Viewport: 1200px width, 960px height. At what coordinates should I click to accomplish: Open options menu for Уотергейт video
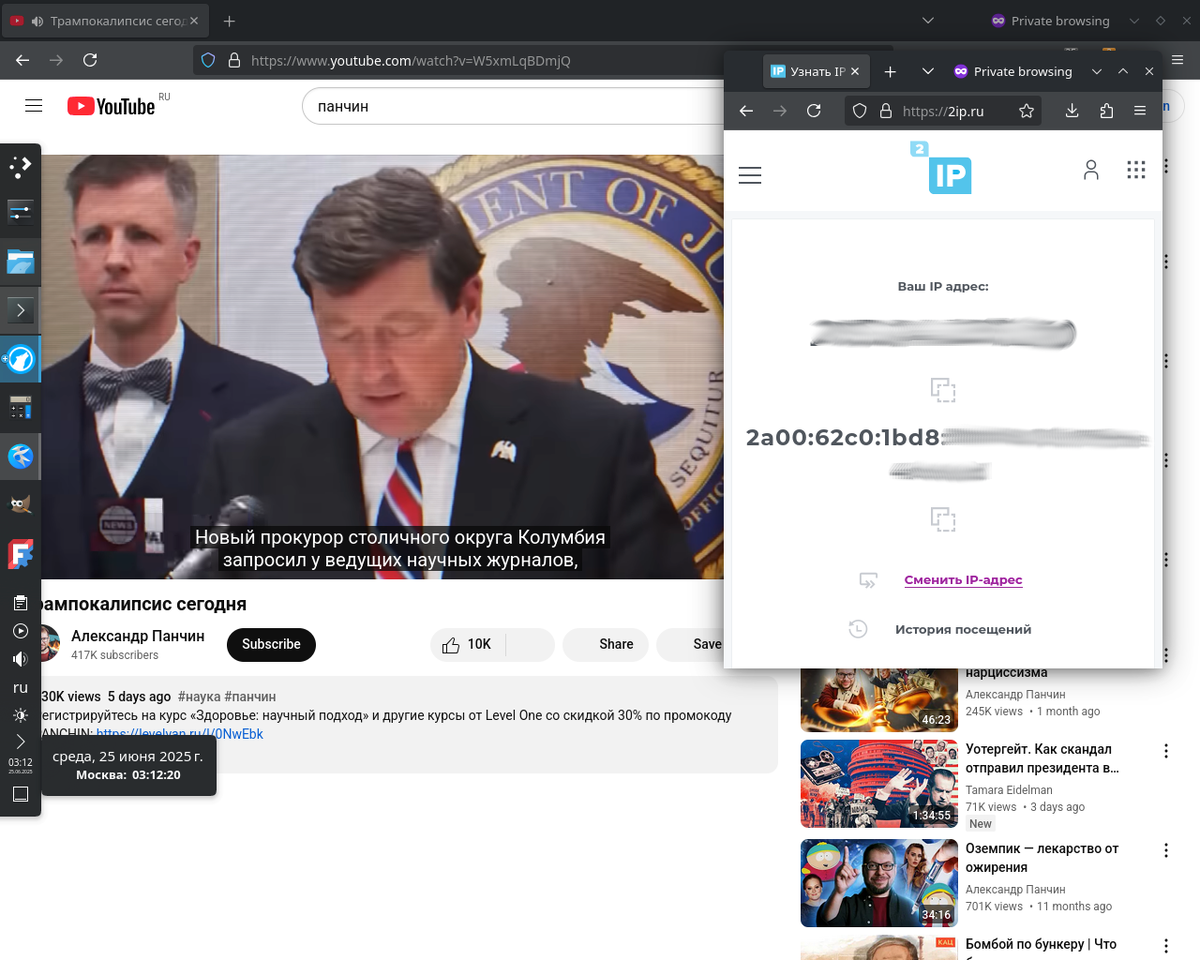[1166, 751]
